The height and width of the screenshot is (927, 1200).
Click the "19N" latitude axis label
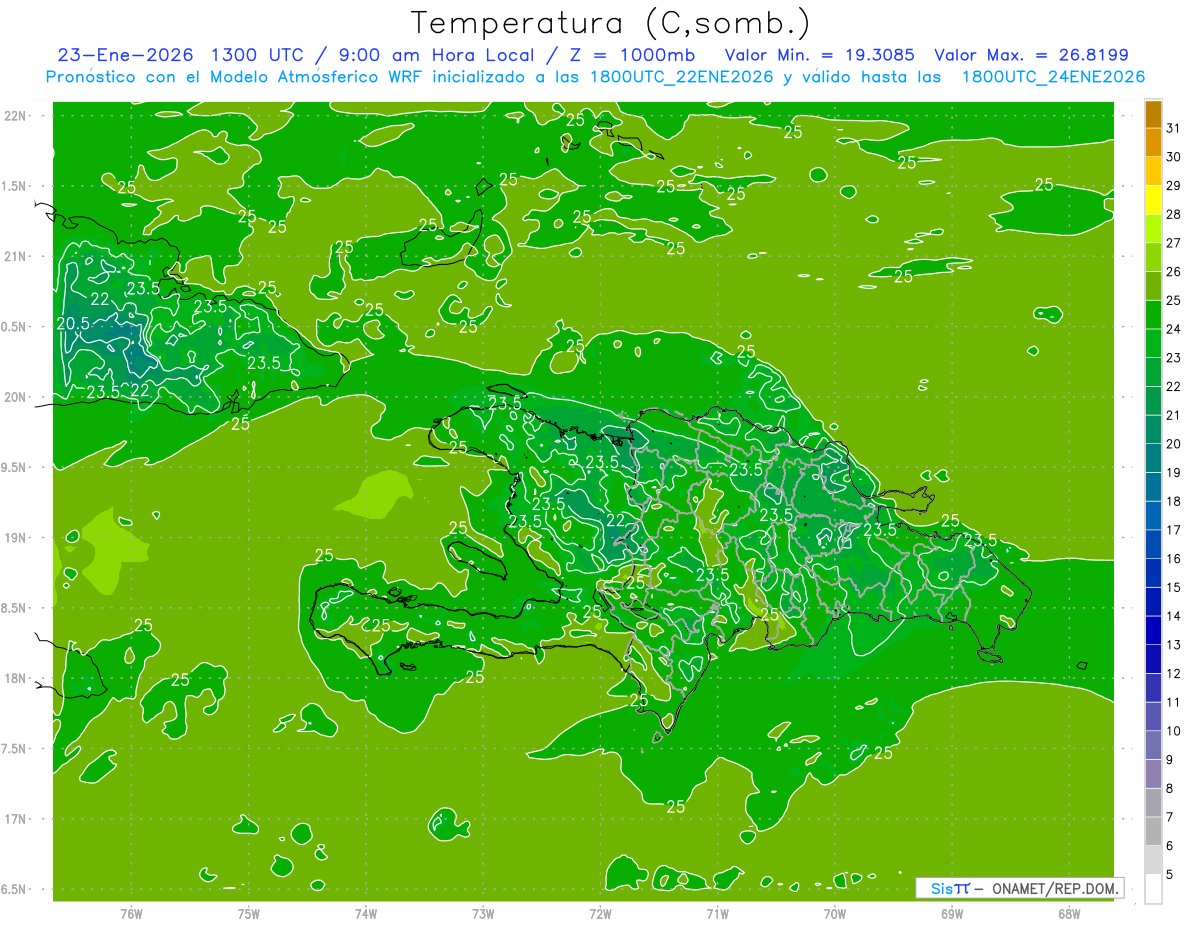click(17, 538)
